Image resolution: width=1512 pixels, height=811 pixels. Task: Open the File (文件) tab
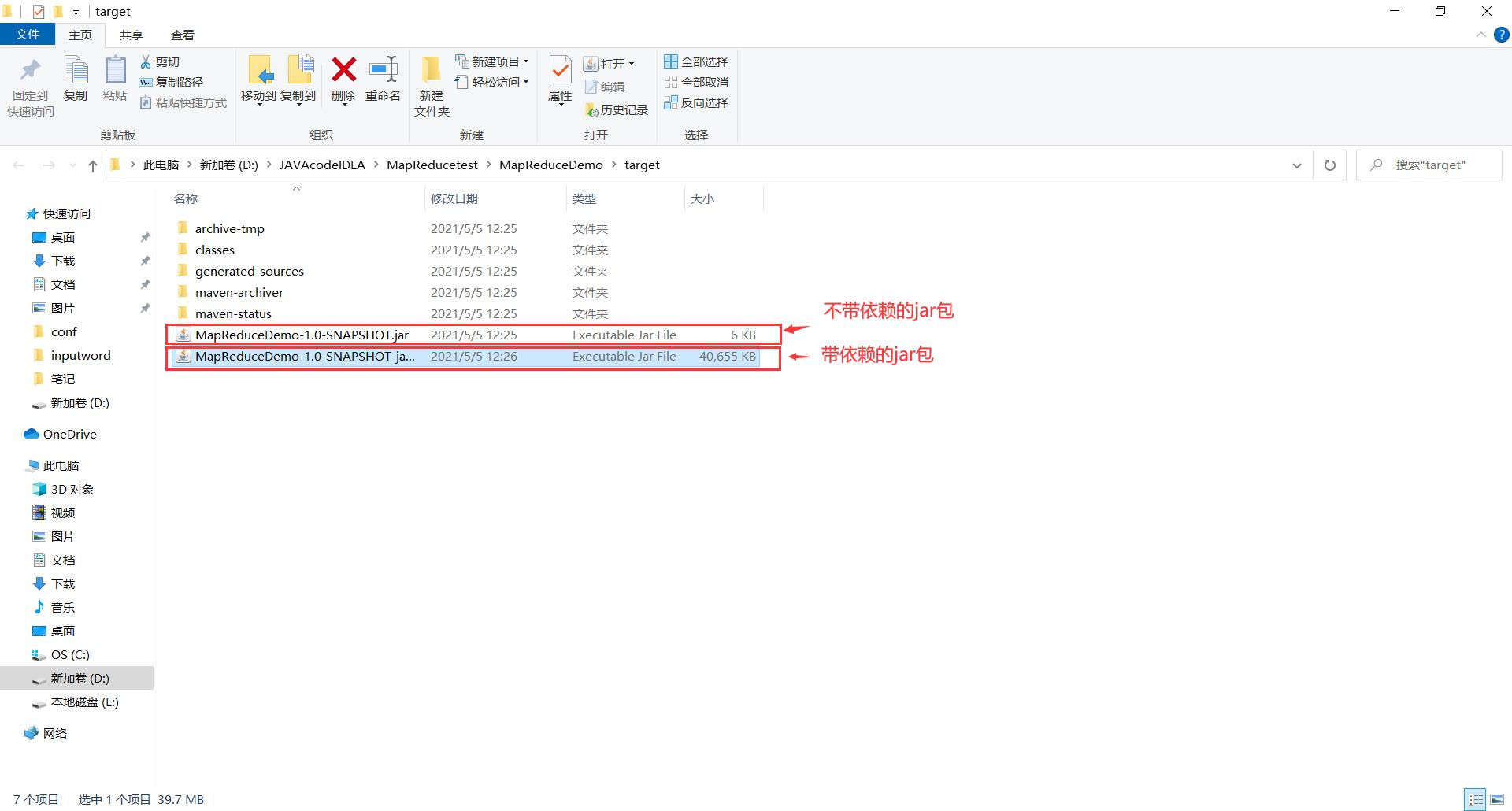28,35
